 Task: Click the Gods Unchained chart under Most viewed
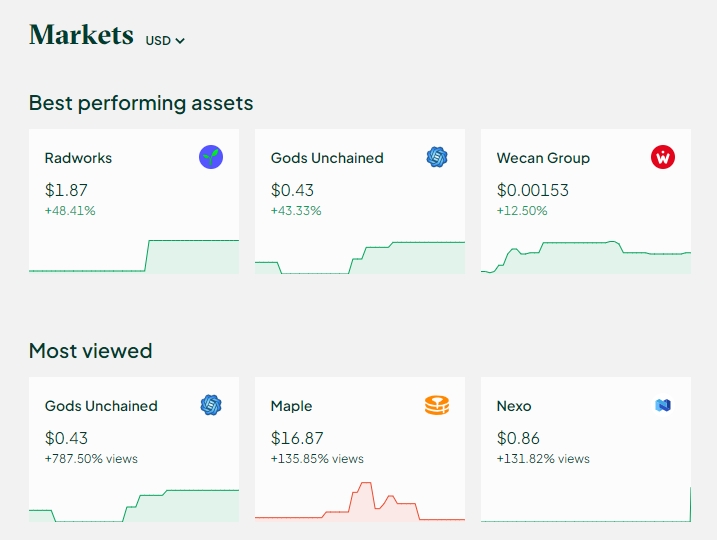coord(134,502)
